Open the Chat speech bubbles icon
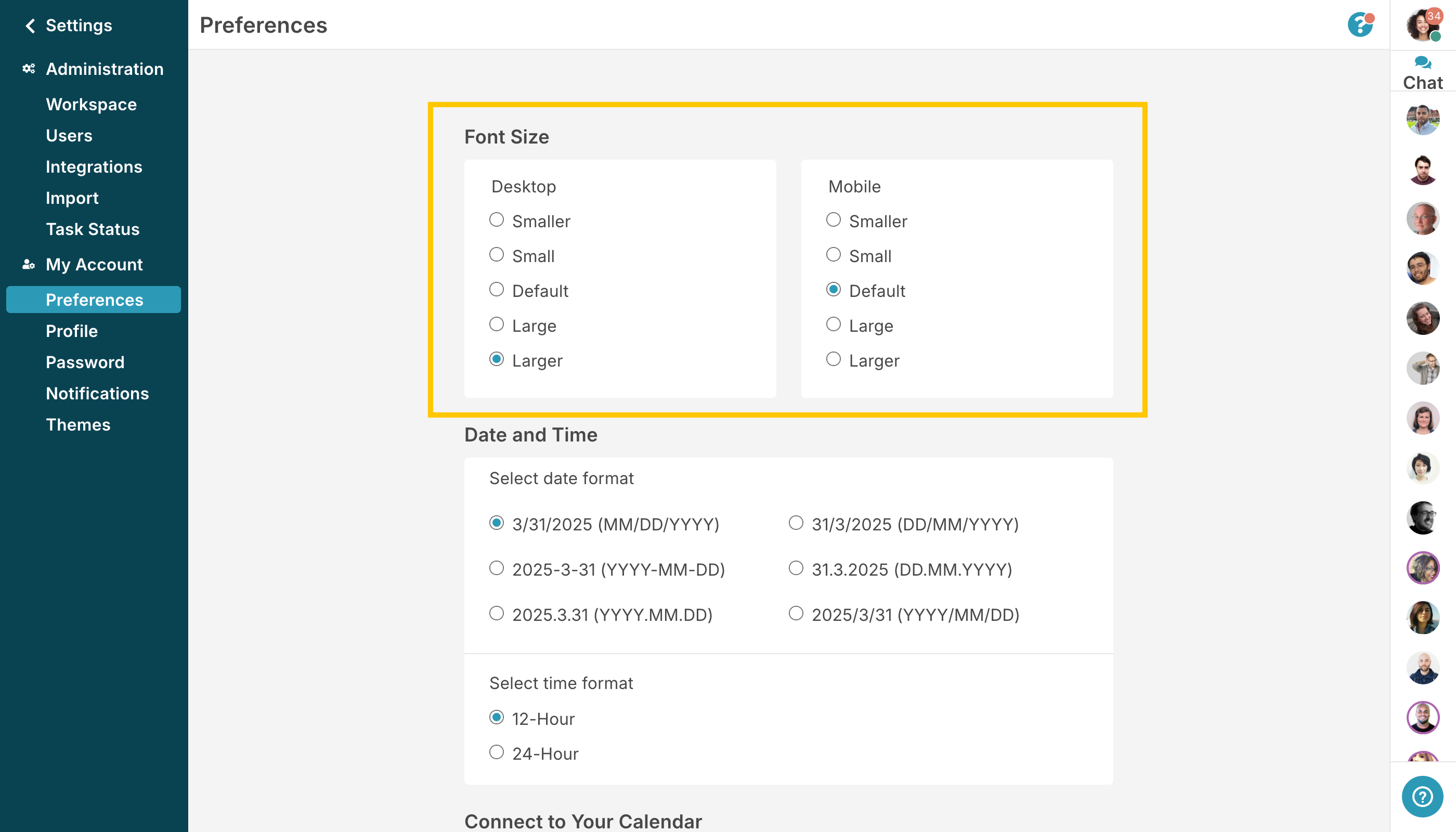The image size is (1456, 832). pos(1422,63)
